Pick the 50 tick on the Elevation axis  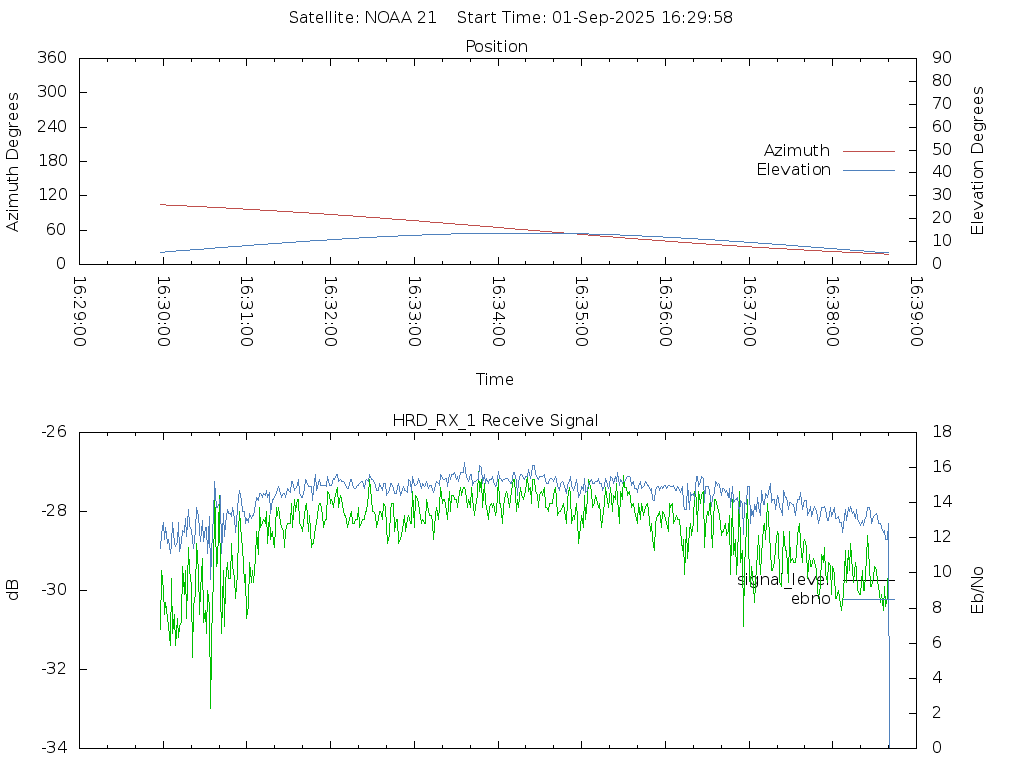tap(942, 150)
